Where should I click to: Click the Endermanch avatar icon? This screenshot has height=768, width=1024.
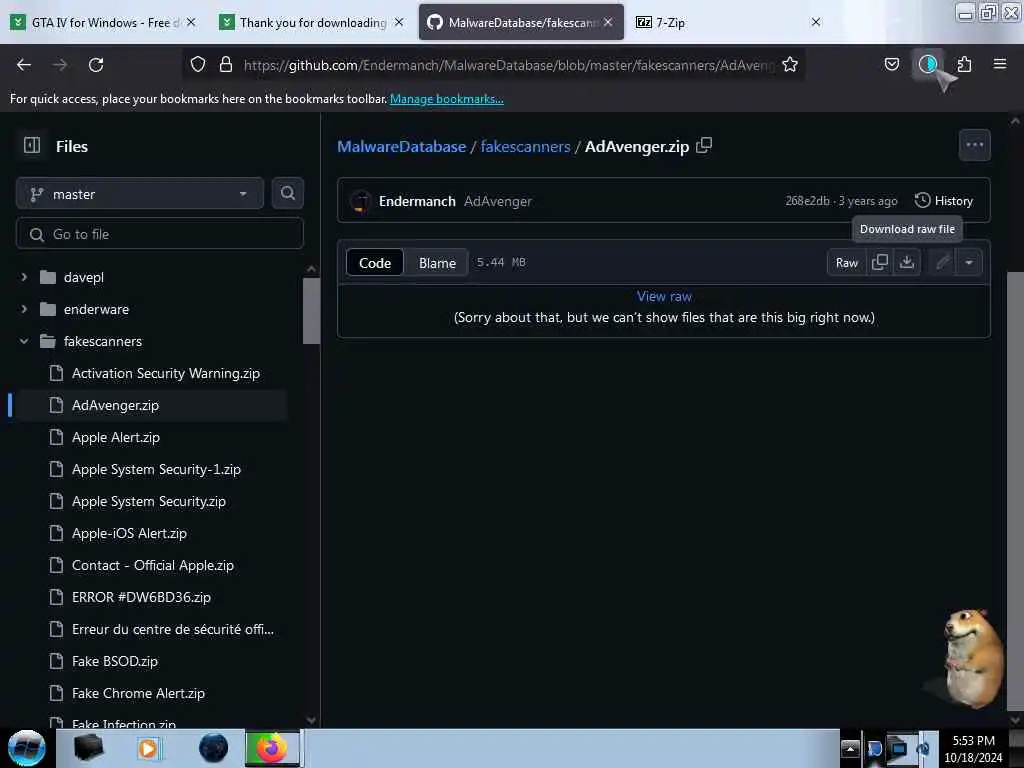click(x=360, y=200)
